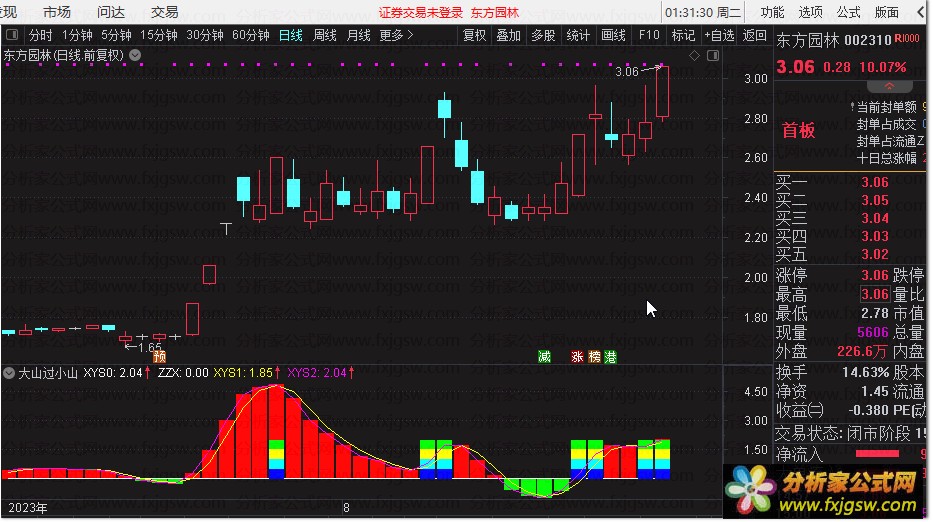Screen dimensions: 933x522
Task: Click the 买四 bid price 3.03
Action: 875,236
